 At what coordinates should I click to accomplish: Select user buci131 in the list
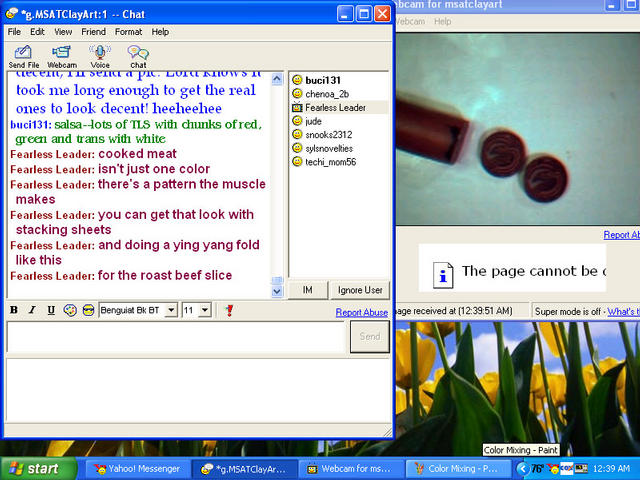point(323,80)
